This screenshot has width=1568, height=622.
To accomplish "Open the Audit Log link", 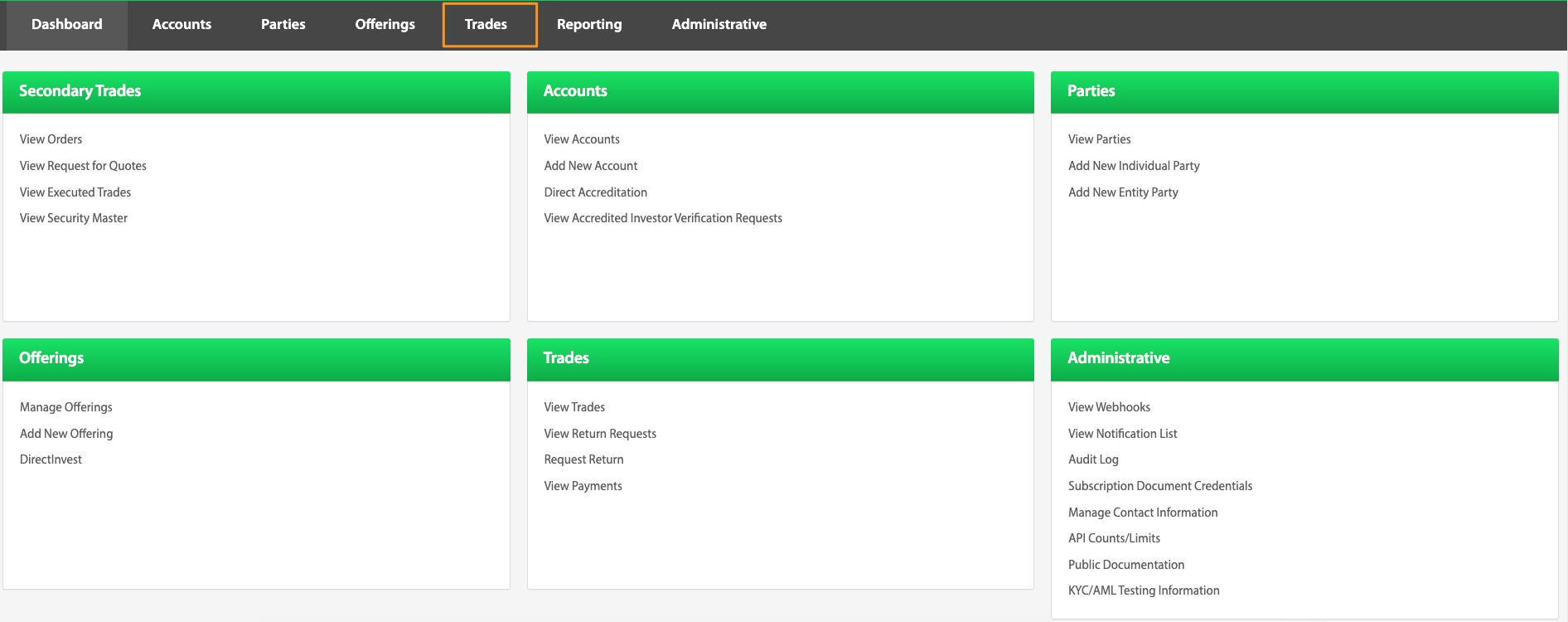I will click(1093, 459).
